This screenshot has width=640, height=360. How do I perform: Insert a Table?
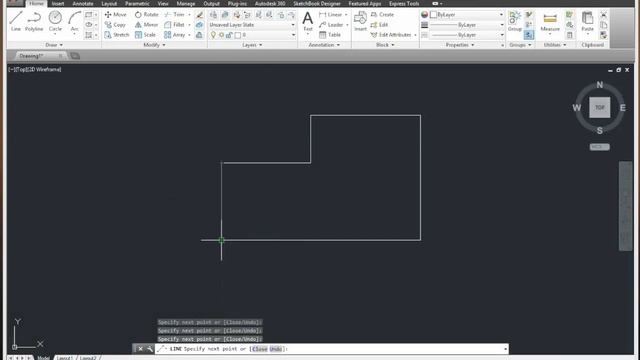coord(330,35)
